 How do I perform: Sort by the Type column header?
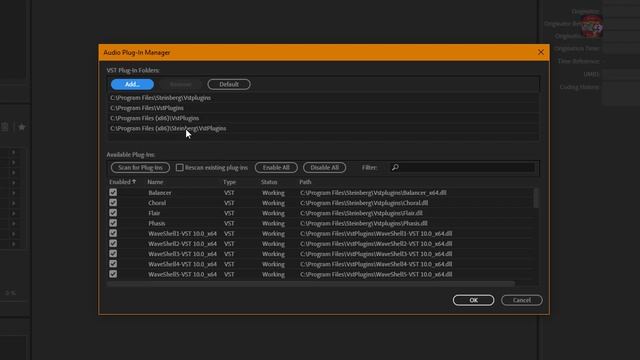pos(229,182)
